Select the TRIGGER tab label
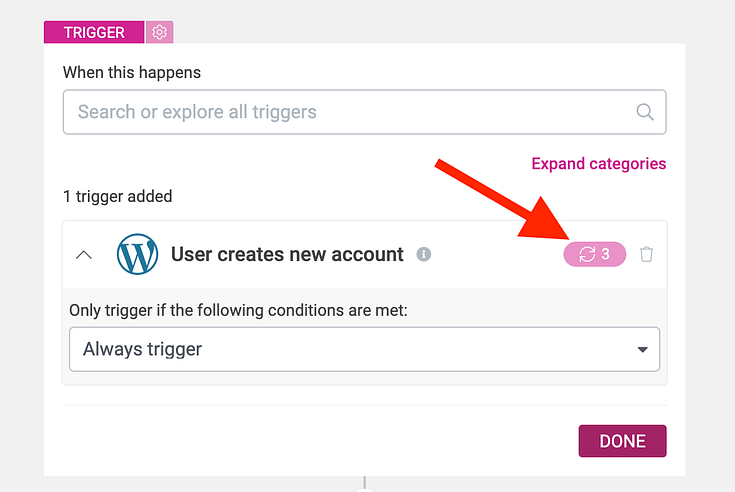Screen dimensions: 735x492 pyautogui.click(x=94, y=32)
